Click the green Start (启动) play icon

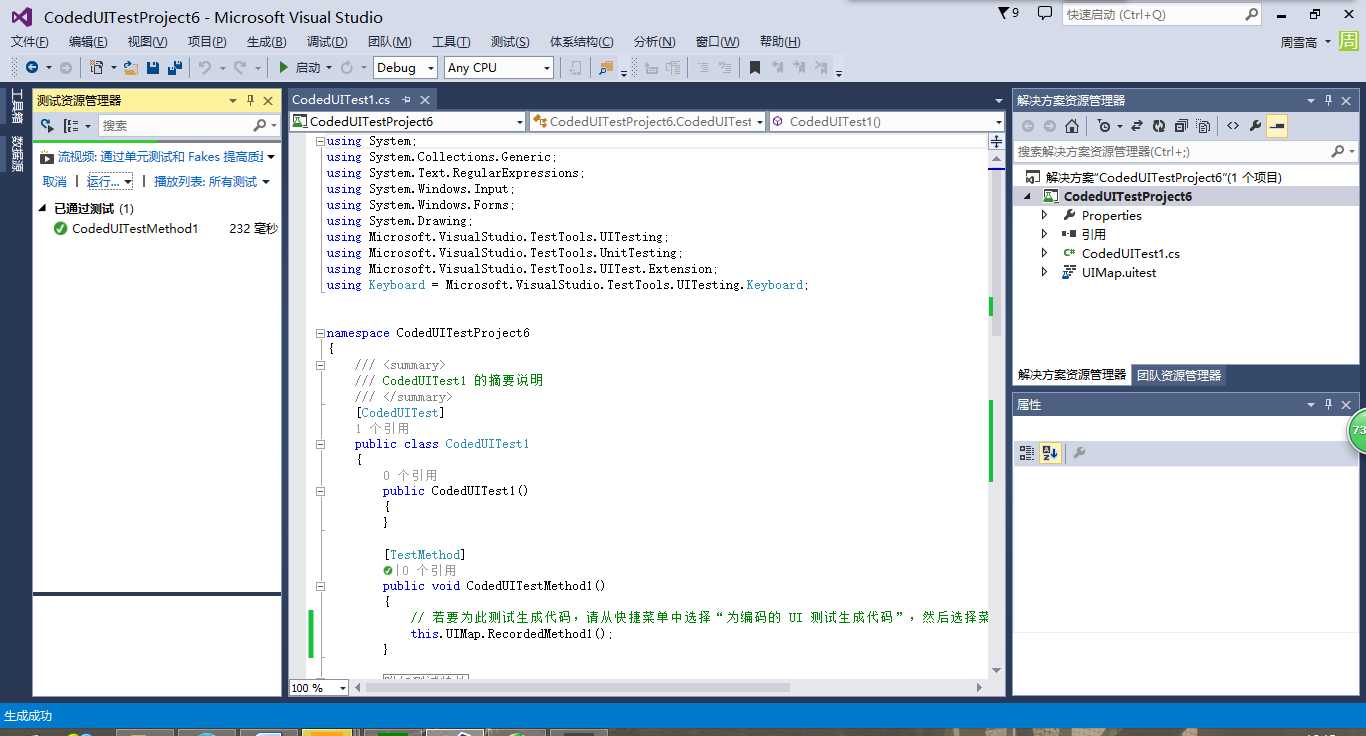(284, 67)
